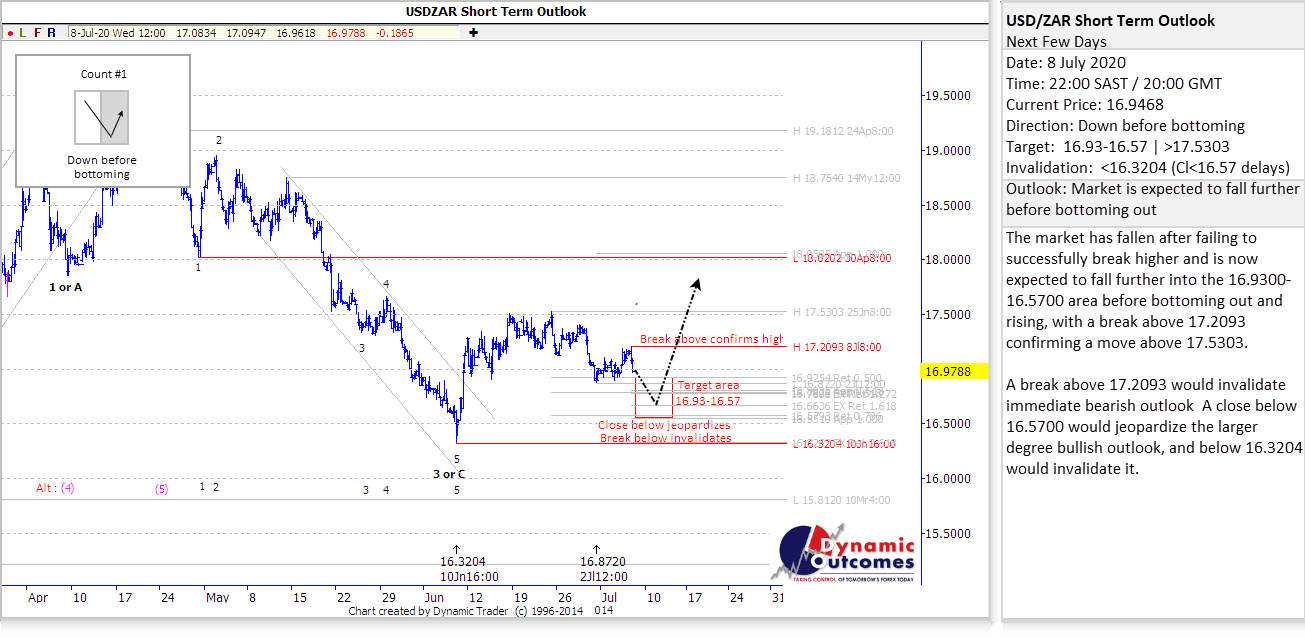Viewport: 1305px width, 637px height.
Task: Click the May label on time axis
Action: [x=218, y=598]
